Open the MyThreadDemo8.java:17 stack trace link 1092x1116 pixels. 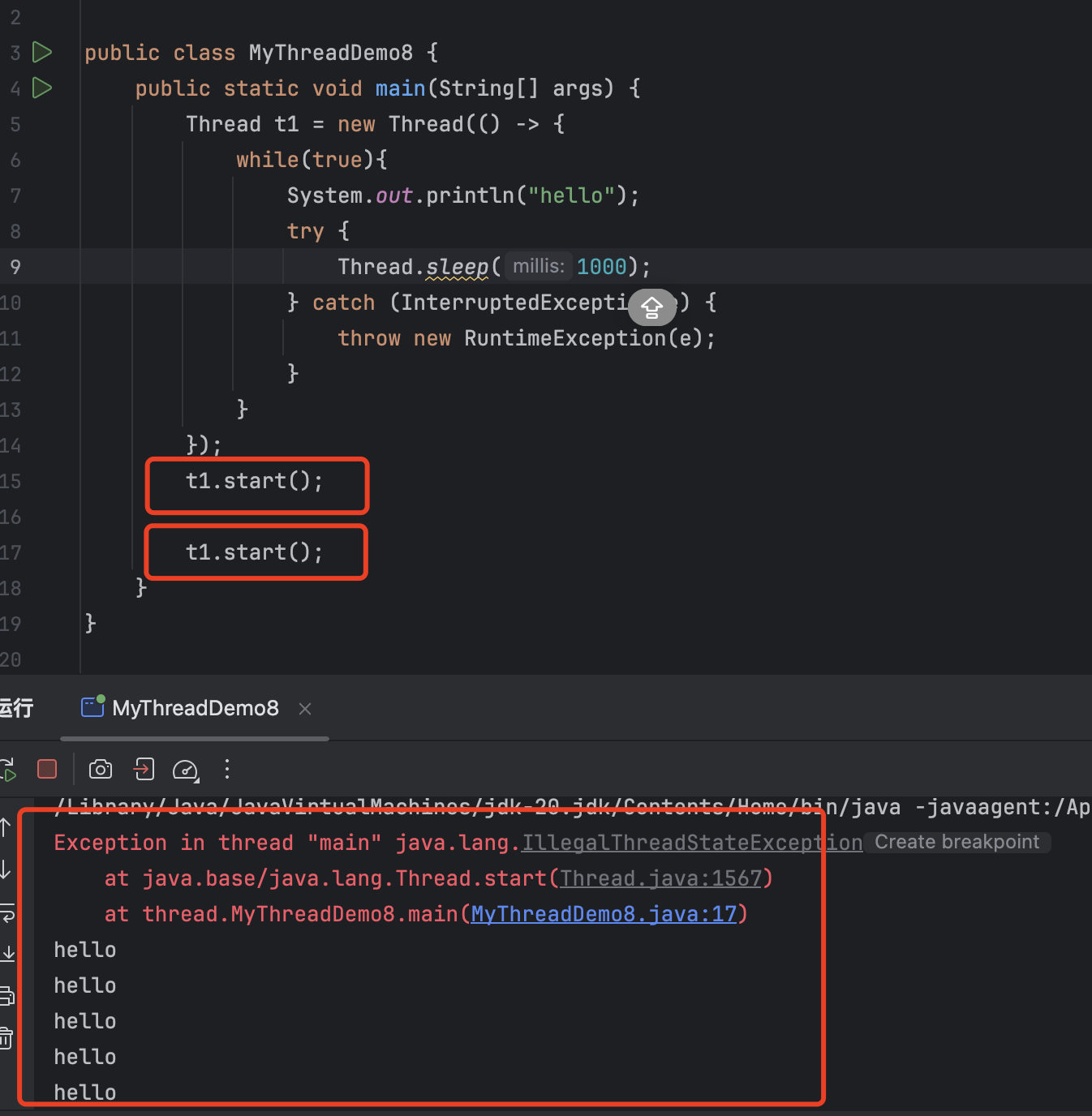tap(604, 914)
